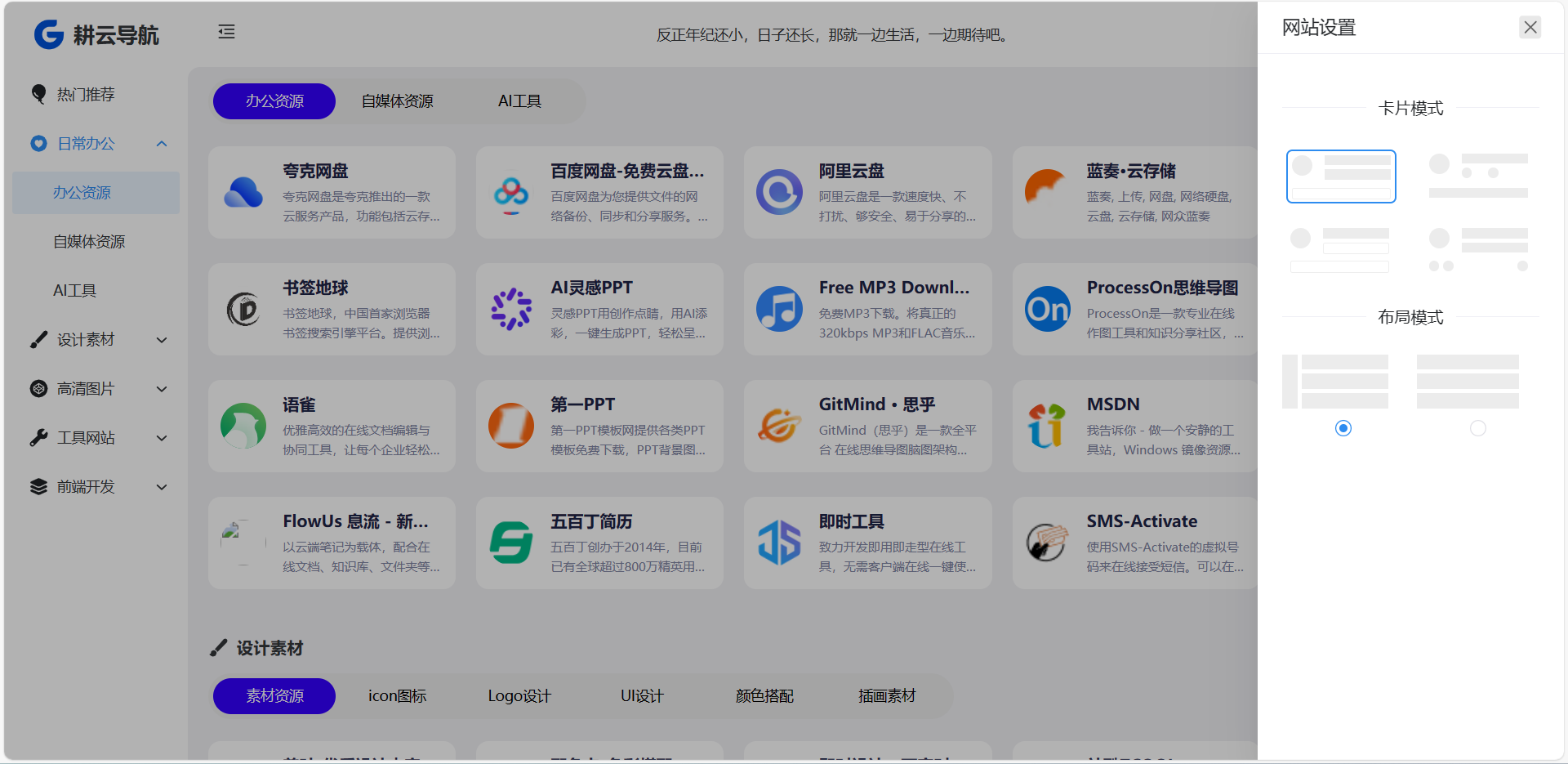Open the ProcessOn思维导图 On icon
This screenshot has width=1568, height=764.
pos(1047,310)
